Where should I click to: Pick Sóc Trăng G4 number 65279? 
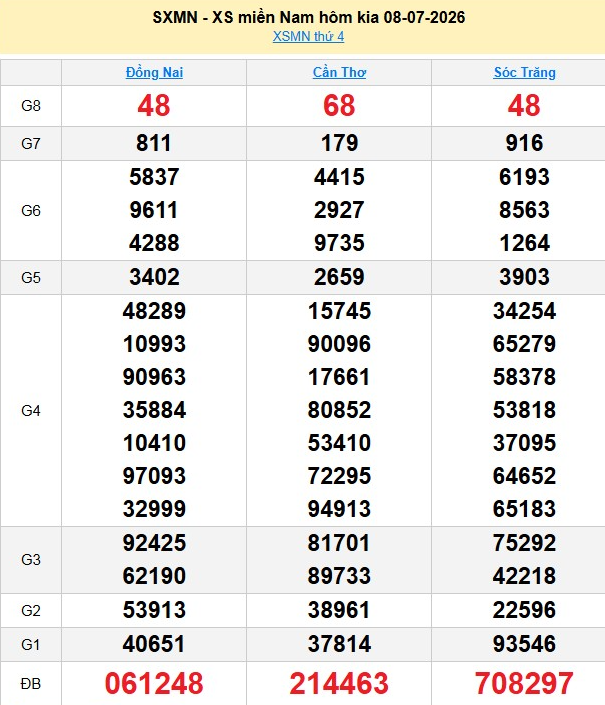coord(525,344)
